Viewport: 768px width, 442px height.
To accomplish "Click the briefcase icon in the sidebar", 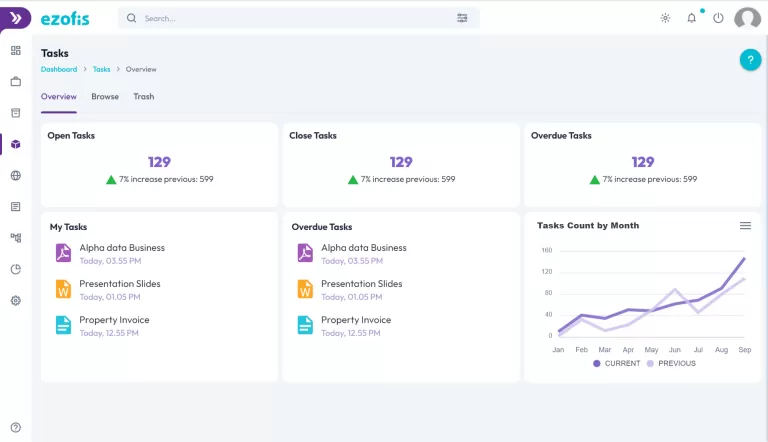I will [x=15, y=81].
